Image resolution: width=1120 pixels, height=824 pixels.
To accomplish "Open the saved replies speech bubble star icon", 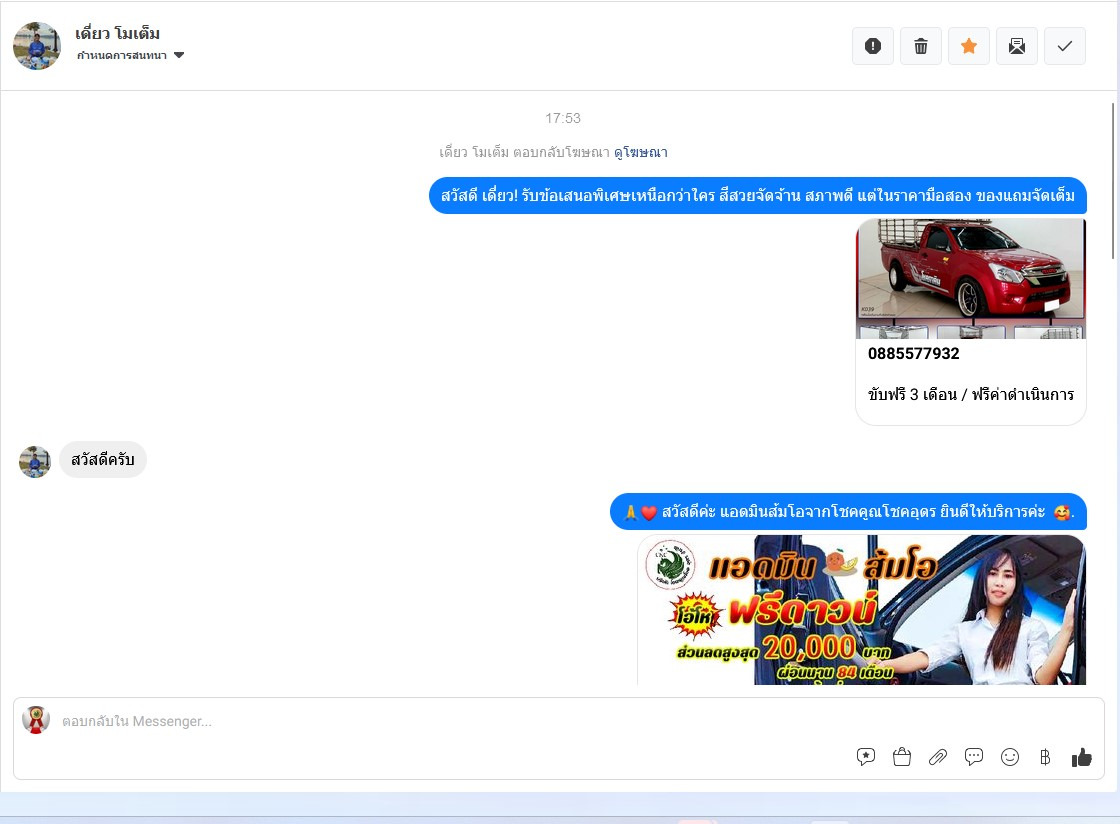I will 866,757.
